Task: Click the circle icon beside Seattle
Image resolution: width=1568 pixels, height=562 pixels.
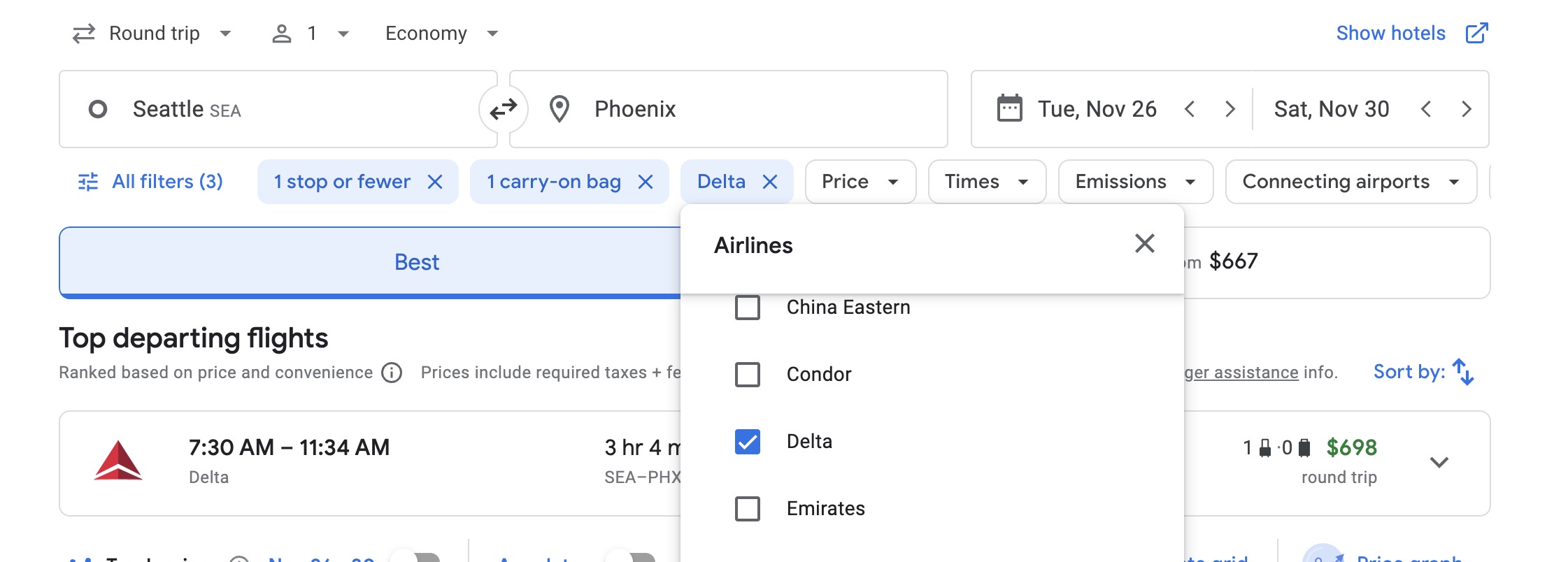Action: click(99, 108)
